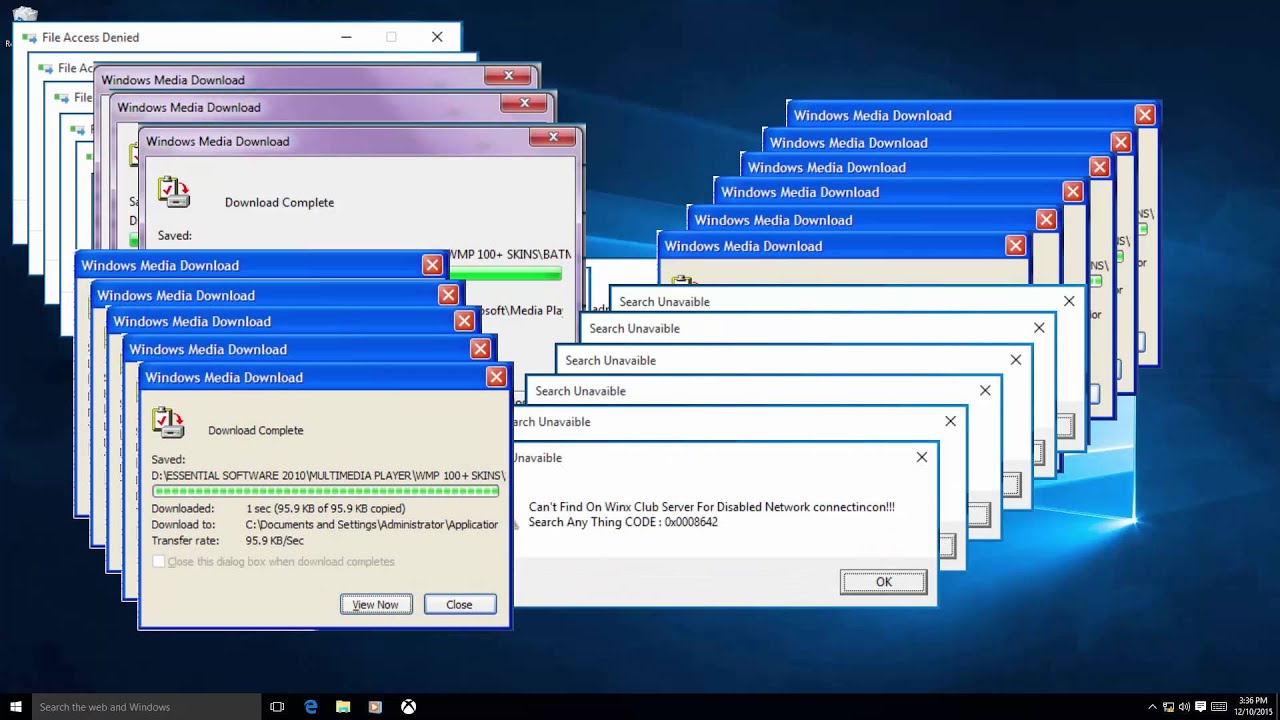Minimize the front File Access Denied window
Image resolution: width=1280 pixels, height=720 pixels.
[x=346, y=37]
